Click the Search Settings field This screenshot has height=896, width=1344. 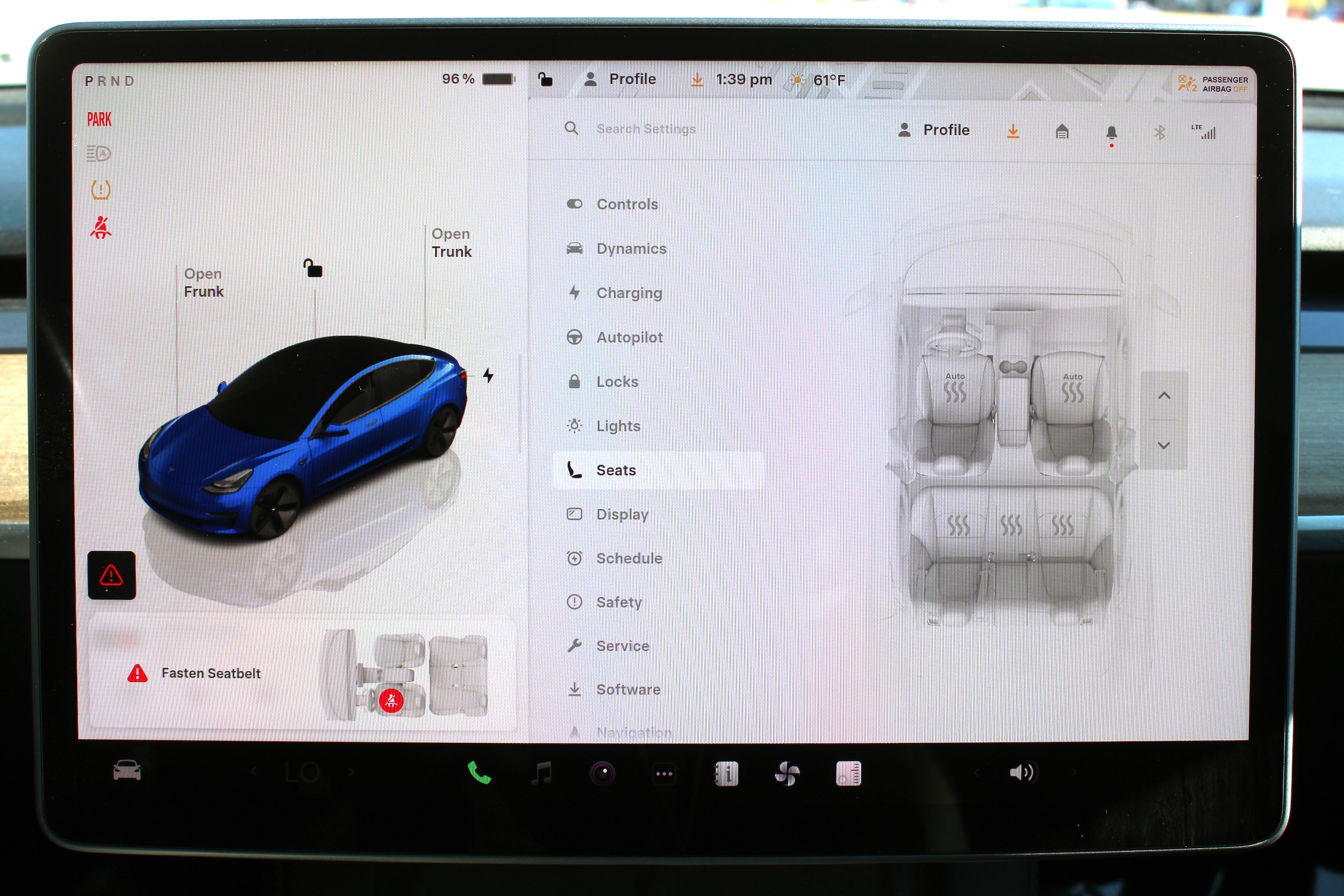click(x=646, y=129)
